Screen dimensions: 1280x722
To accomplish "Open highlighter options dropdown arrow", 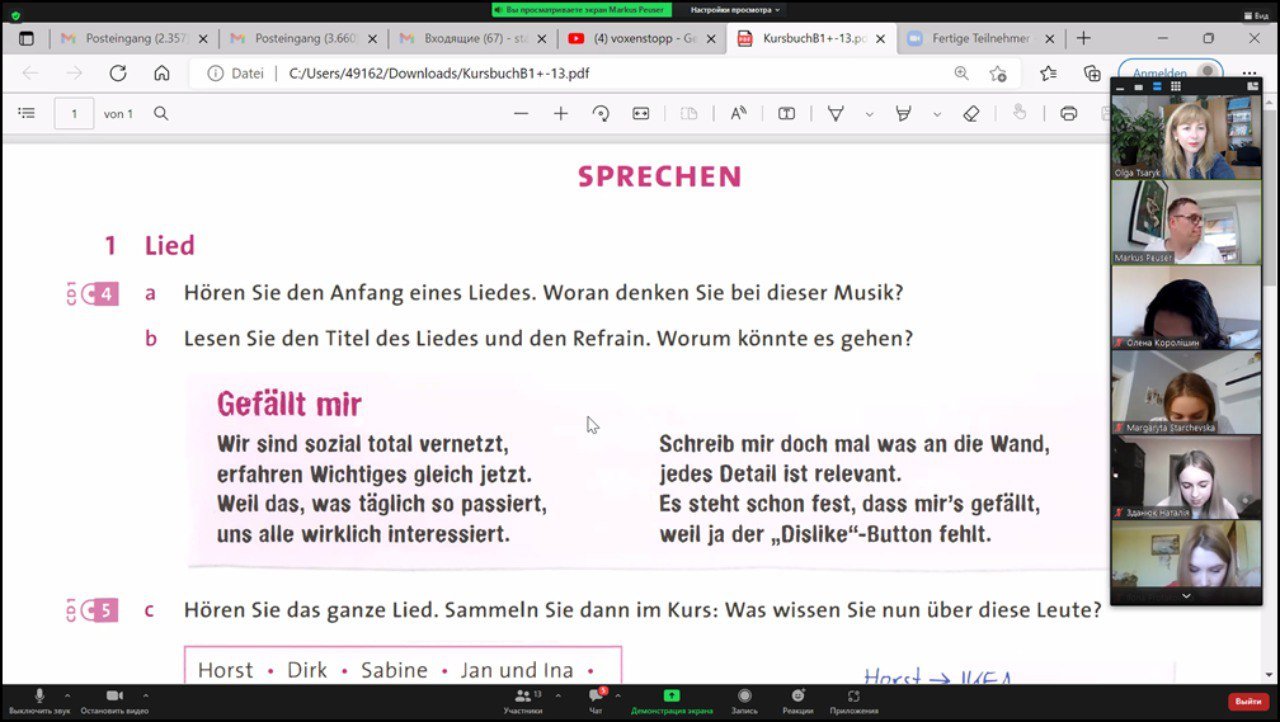I will pyautogui.click(x=937, y=114).
